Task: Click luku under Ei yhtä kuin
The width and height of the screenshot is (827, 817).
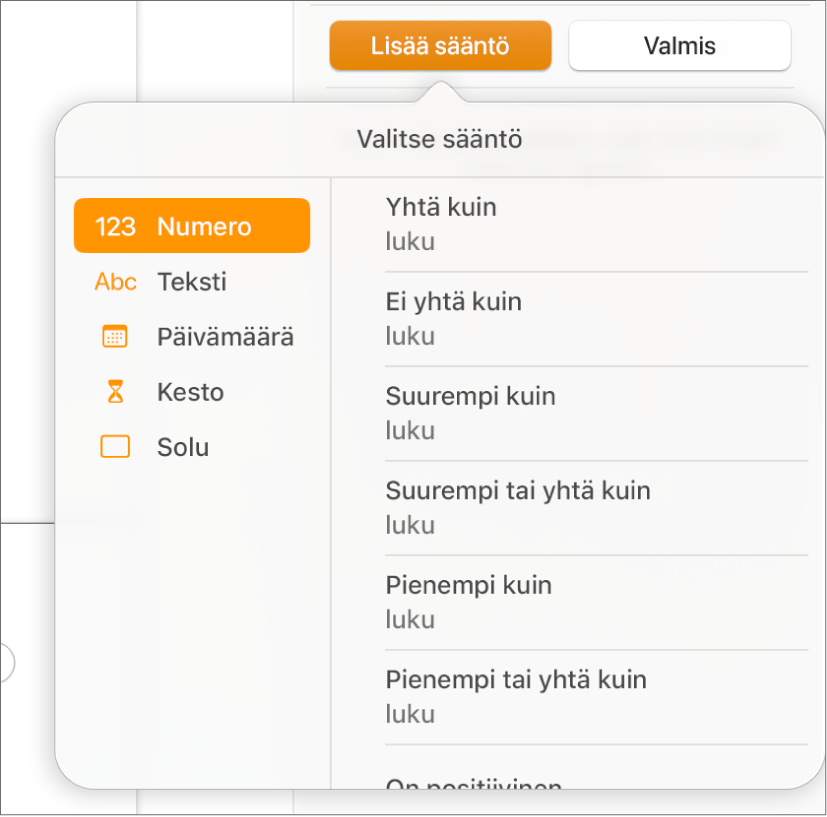Action: [x=410, y=336]
